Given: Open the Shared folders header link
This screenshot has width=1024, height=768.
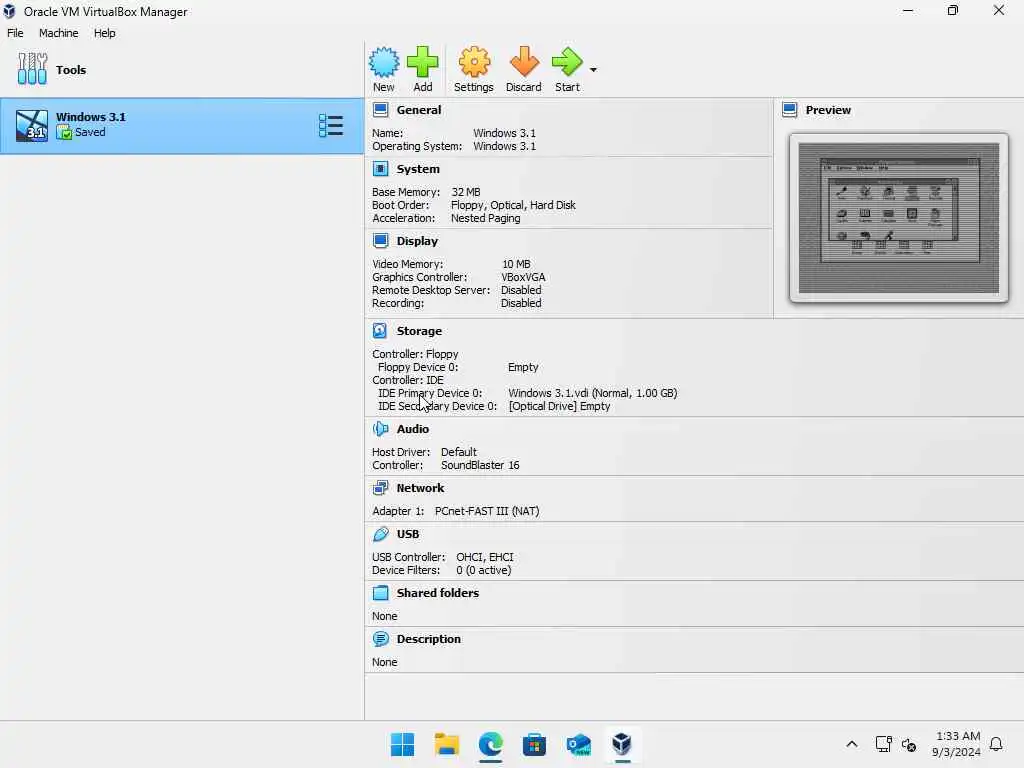Looking at the screenshot, I should pyautogui.click(x=438, y=593).
